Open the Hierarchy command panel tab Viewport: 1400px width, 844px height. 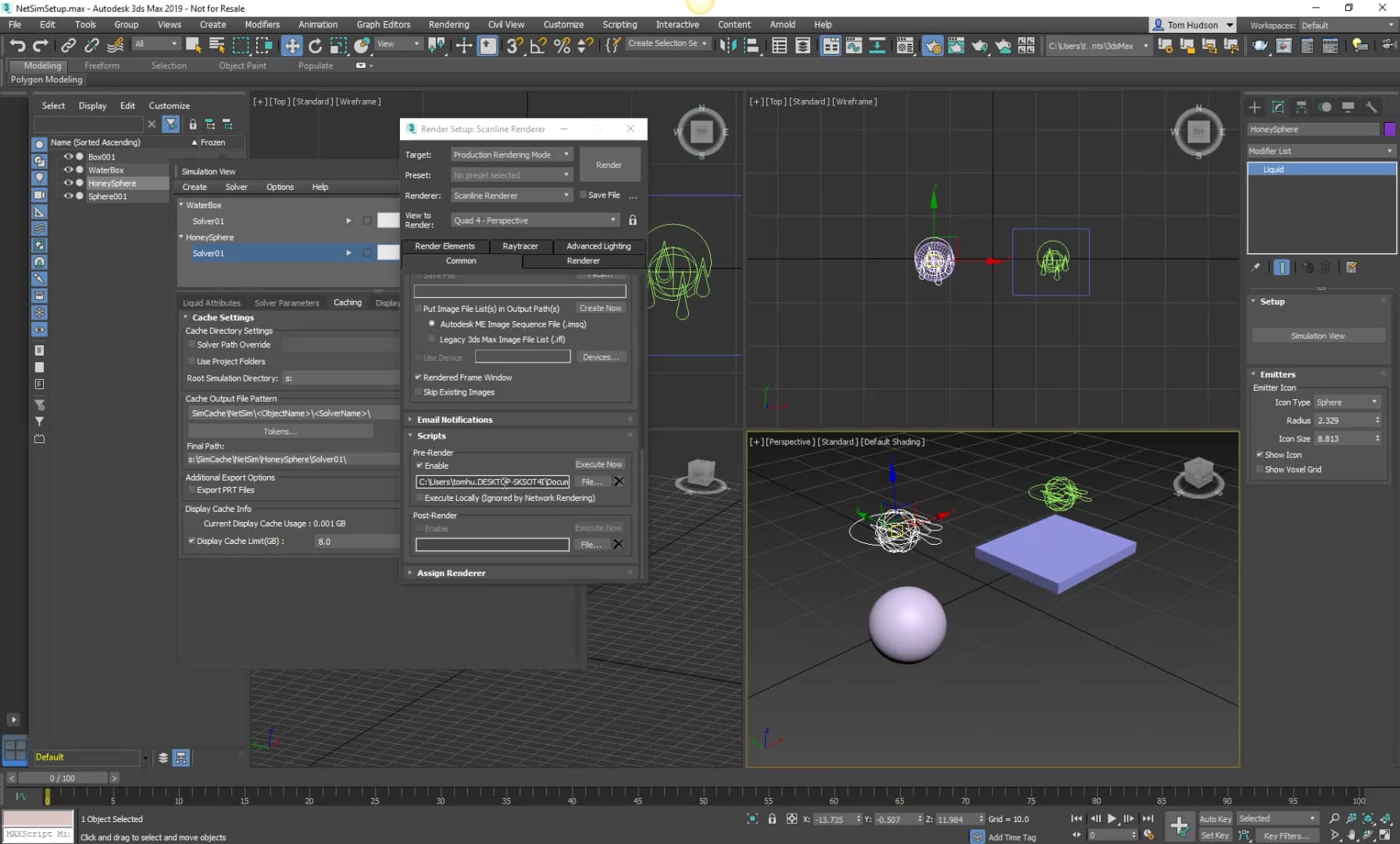[x=1301, y=107]
